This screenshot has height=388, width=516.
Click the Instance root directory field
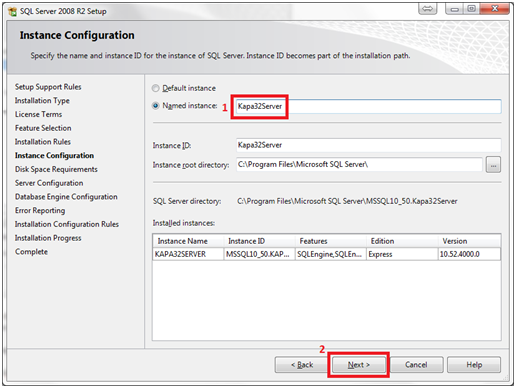(x=359, y=165)
